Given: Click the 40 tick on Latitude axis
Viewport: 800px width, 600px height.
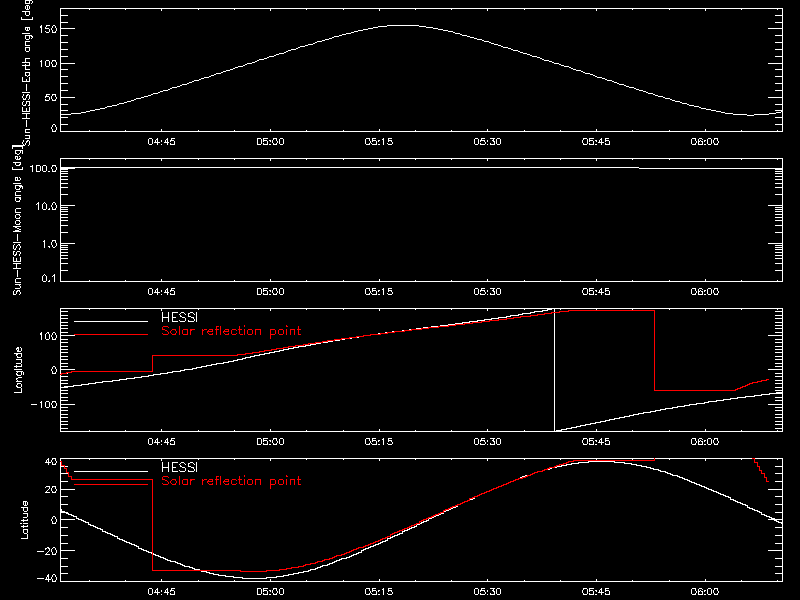Looking at the screenshot, I should (x=51, y=462).
